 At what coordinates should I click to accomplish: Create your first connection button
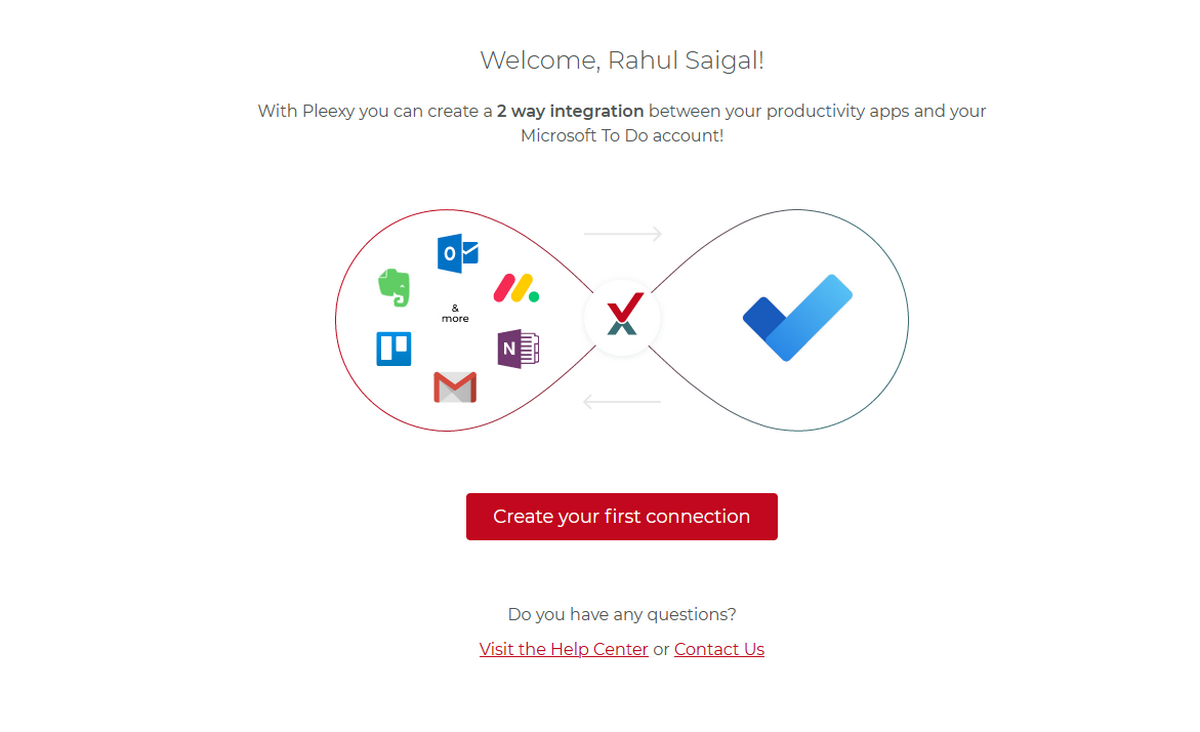tap(622, 517)
